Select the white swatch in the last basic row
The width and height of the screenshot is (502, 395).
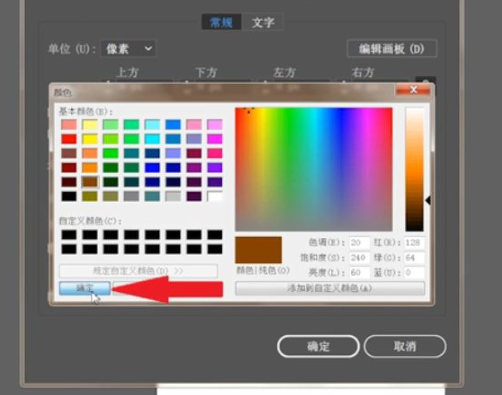point(215,196)
